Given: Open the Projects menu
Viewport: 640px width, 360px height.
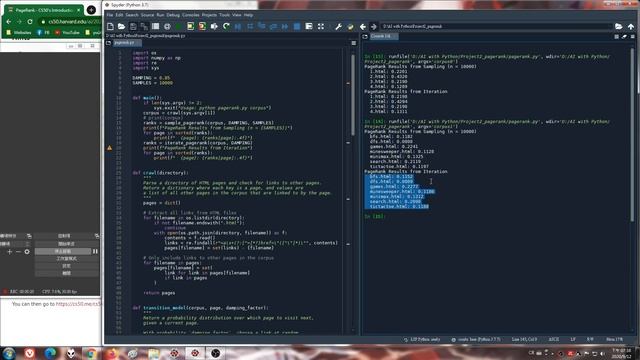Looking at the screenshot, I should pos(209,15).
